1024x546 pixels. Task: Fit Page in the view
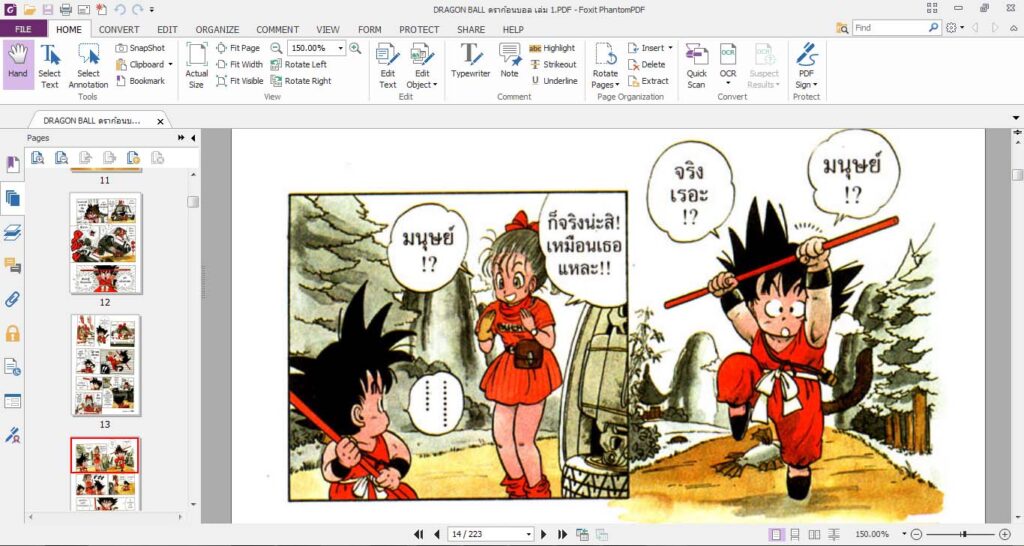tap(238, 48)
